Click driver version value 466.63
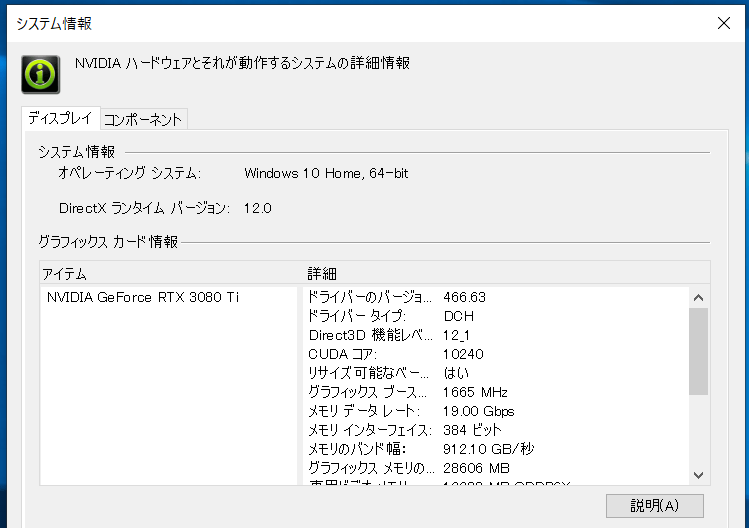 pyautogui.click(x=464, y=297)
